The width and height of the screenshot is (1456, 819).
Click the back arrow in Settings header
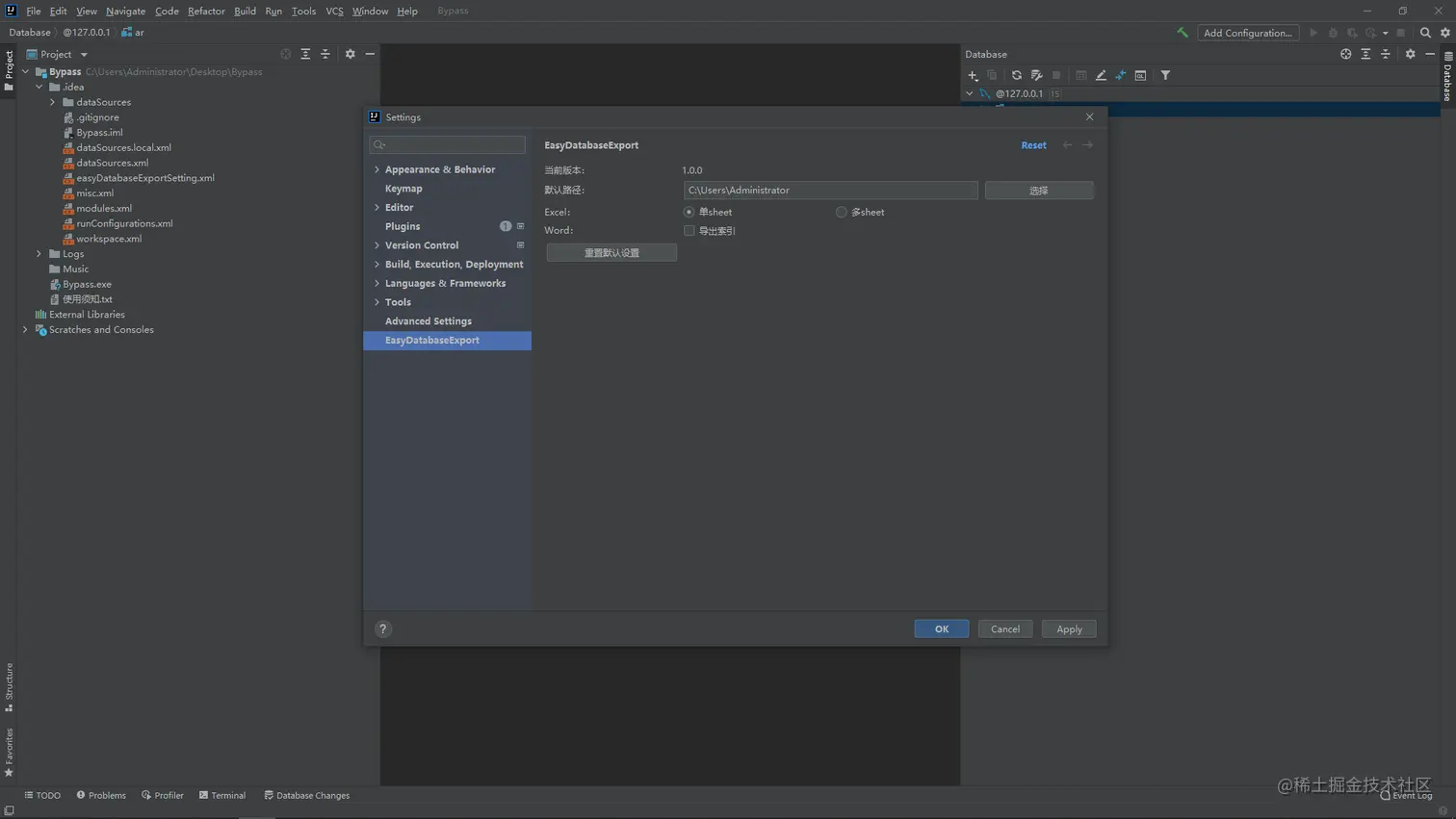[1067, 145]
